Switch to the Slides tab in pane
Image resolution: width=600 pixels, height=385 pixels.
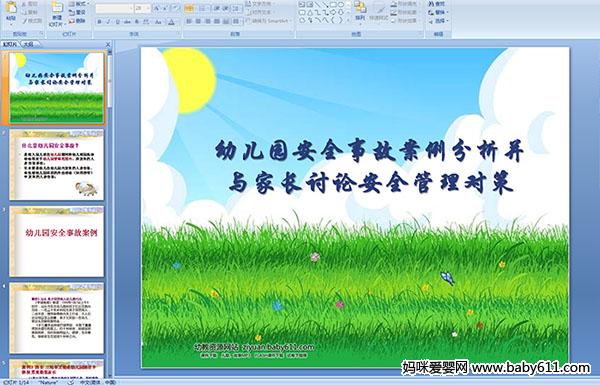(x=10, y=44)
